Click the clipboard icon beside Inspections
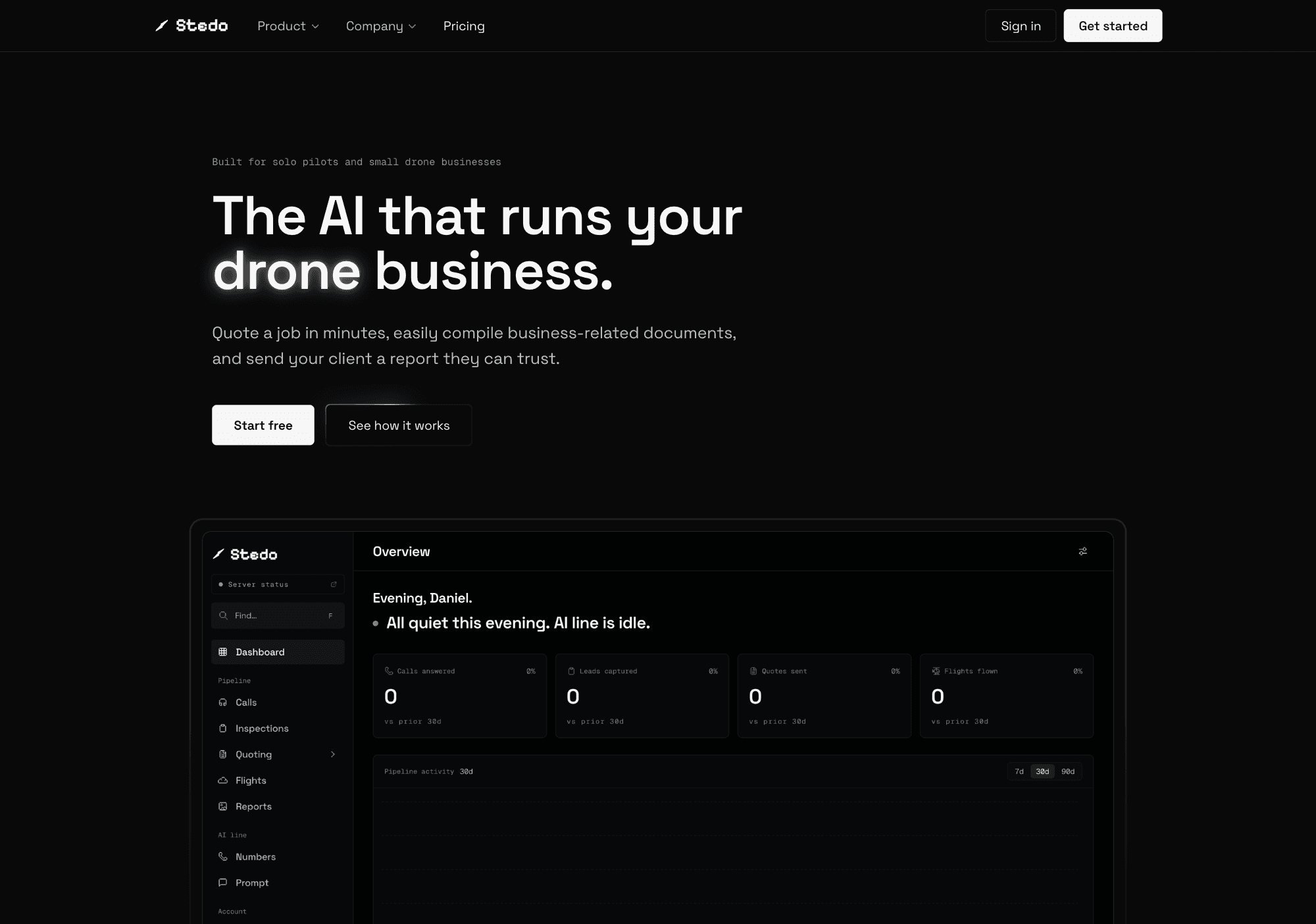This screenshot has height=924, width=1316. pos(223,729)
